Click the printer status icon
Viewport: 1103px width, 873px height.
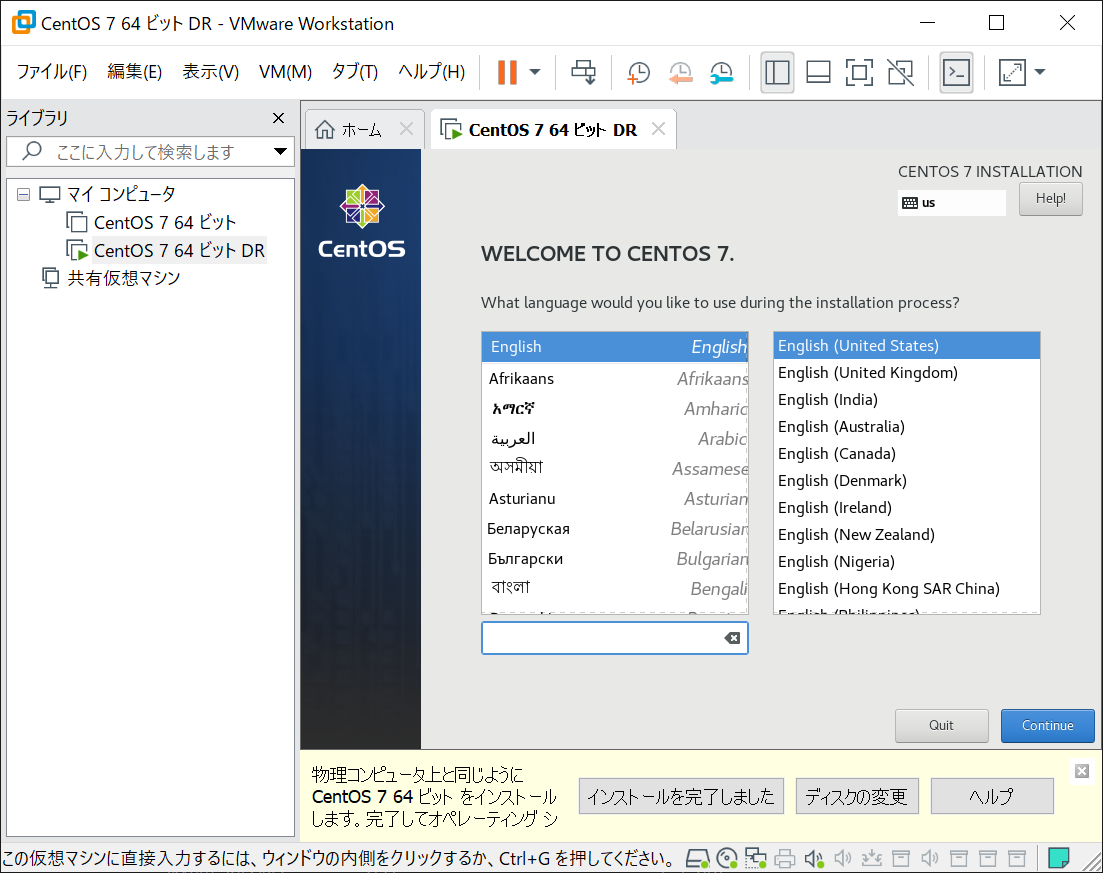point(784,858)
